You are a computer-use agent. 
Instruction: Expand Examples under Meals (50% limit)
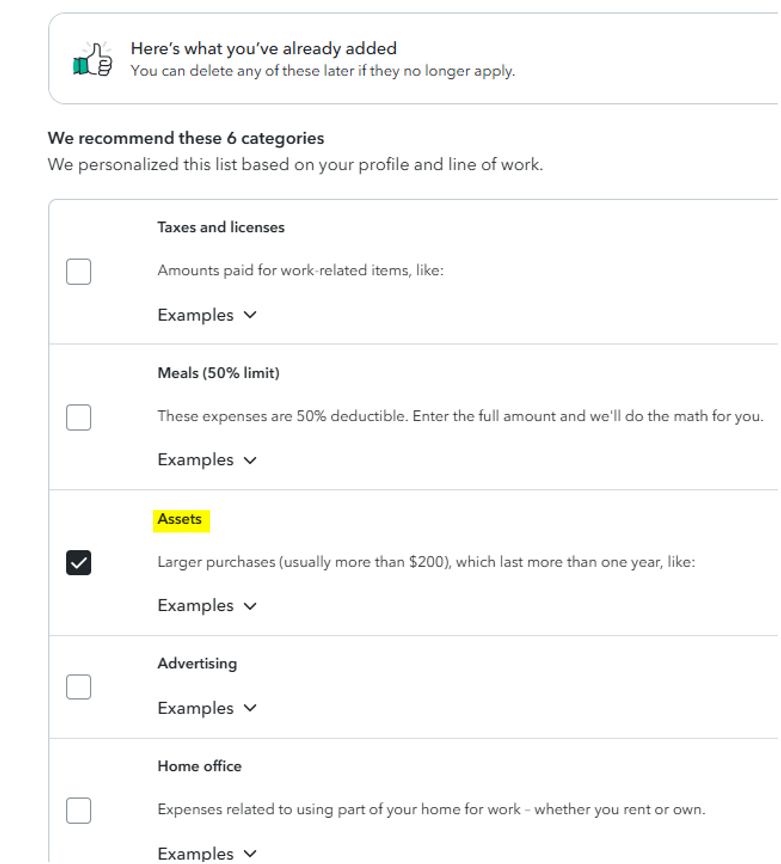(206, 460)
